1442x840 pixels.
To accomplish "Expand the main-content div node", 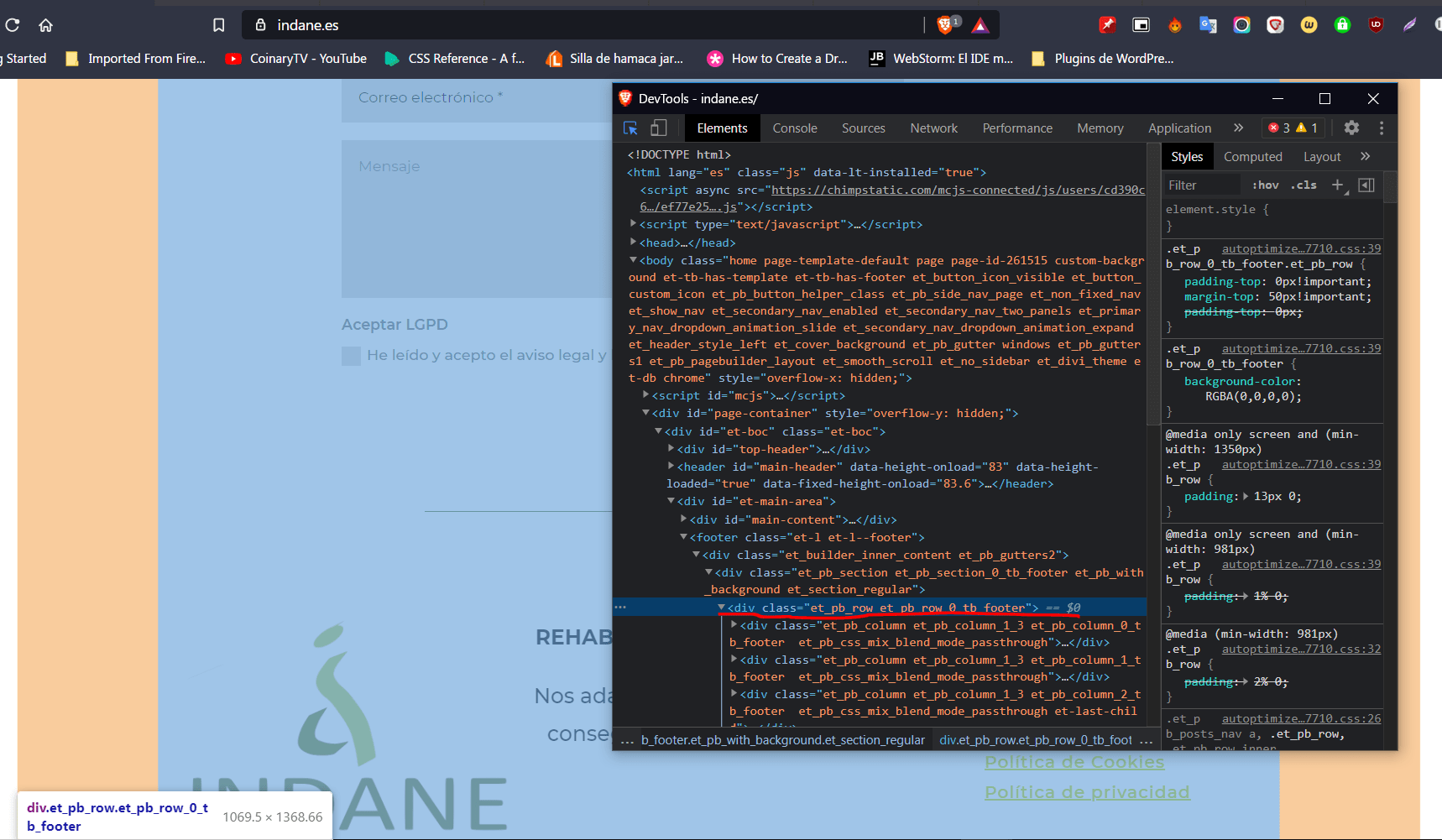I will point(683,519).
